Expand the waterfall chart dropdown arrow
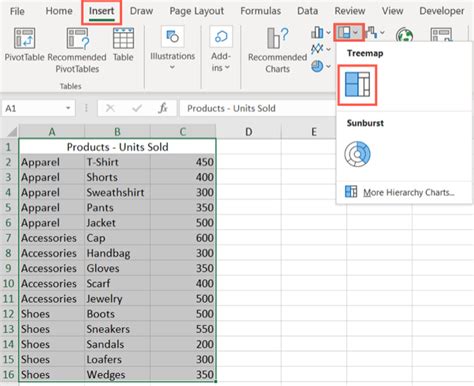This screenshot has width=474, height=386. (382, 33)
